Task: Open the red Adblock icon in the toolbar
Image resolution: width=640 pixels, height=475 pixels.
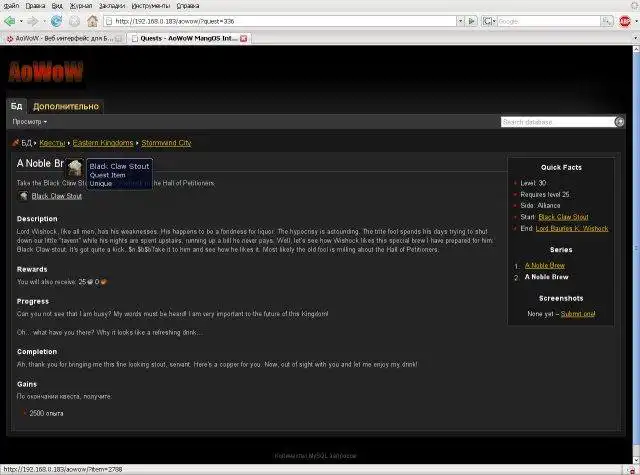Action: (624, 21)
